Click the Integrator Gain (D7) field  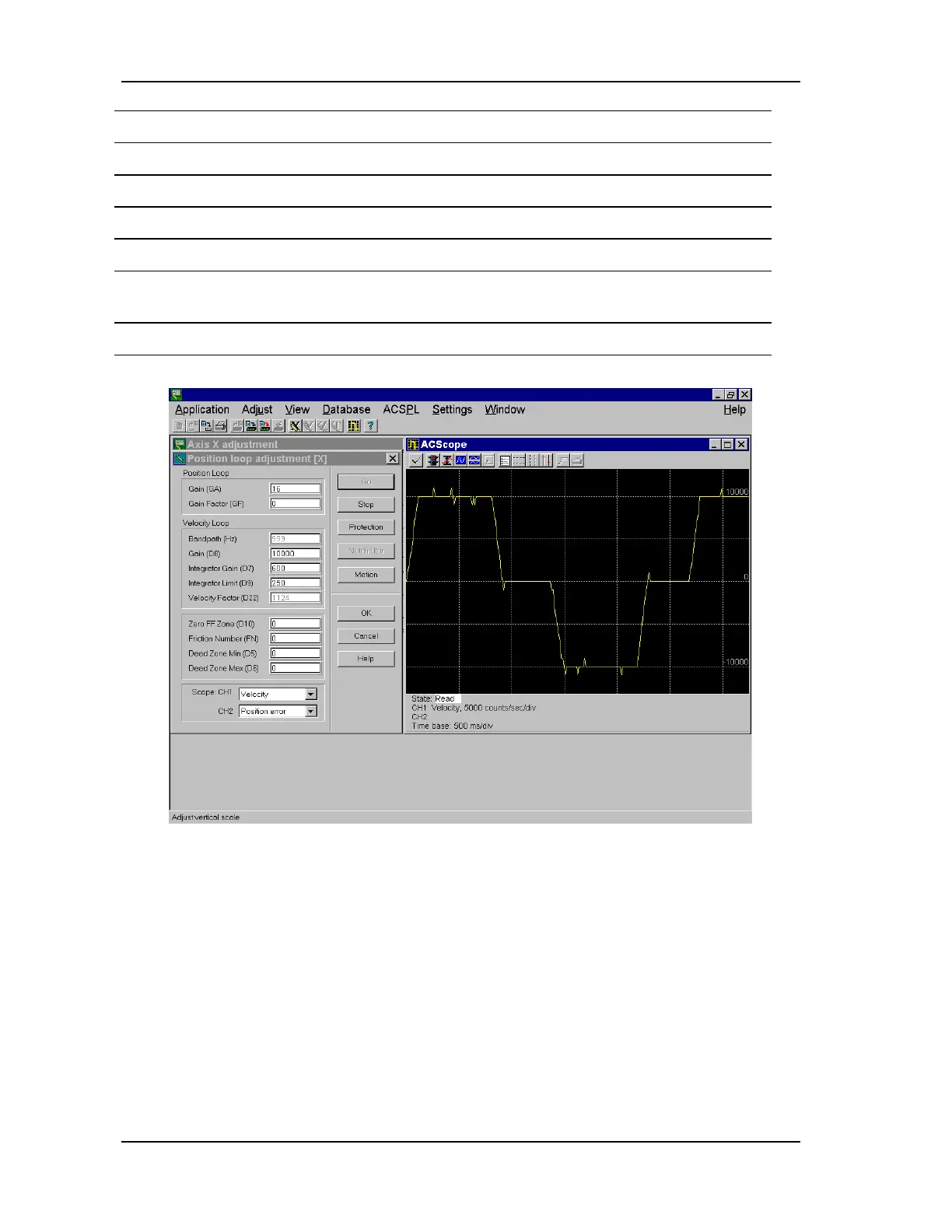[x=295, y=568]
